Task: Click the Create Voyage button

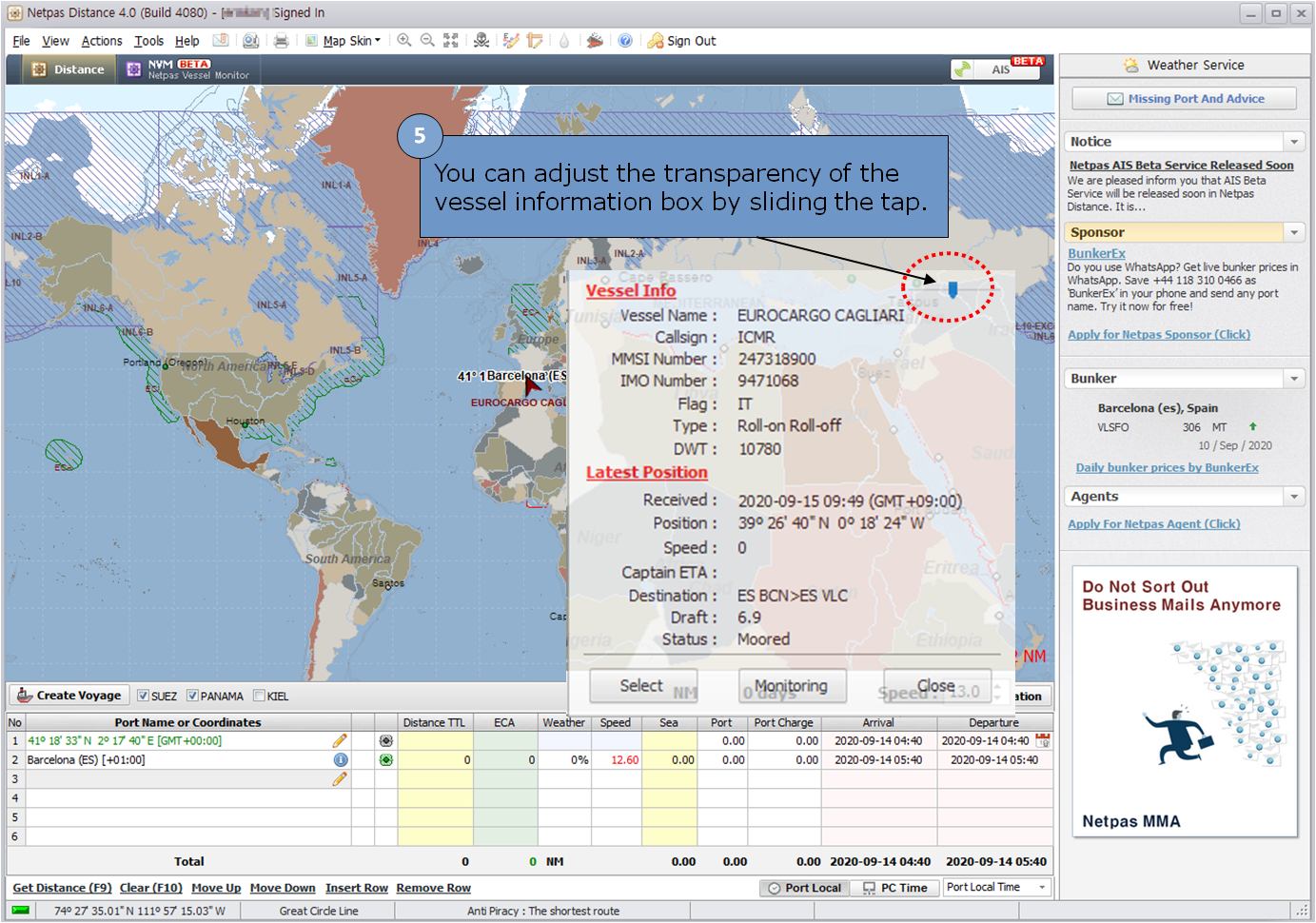Action: click(69, 696)
